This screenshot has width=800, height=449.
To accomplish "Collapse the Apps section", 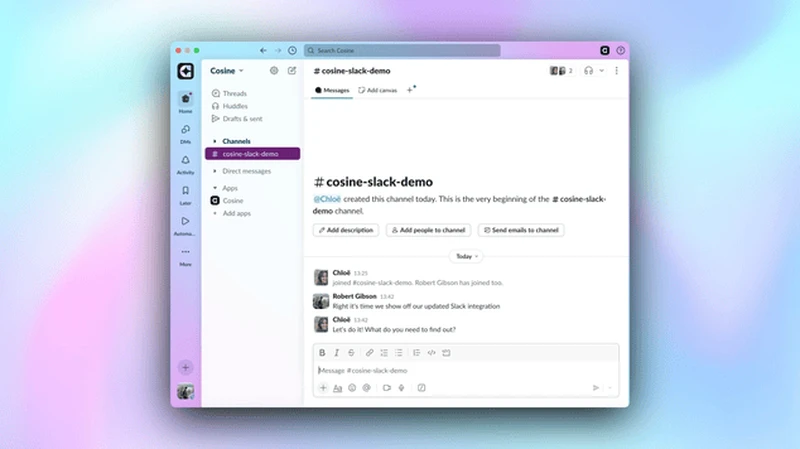I will [215, 188].
